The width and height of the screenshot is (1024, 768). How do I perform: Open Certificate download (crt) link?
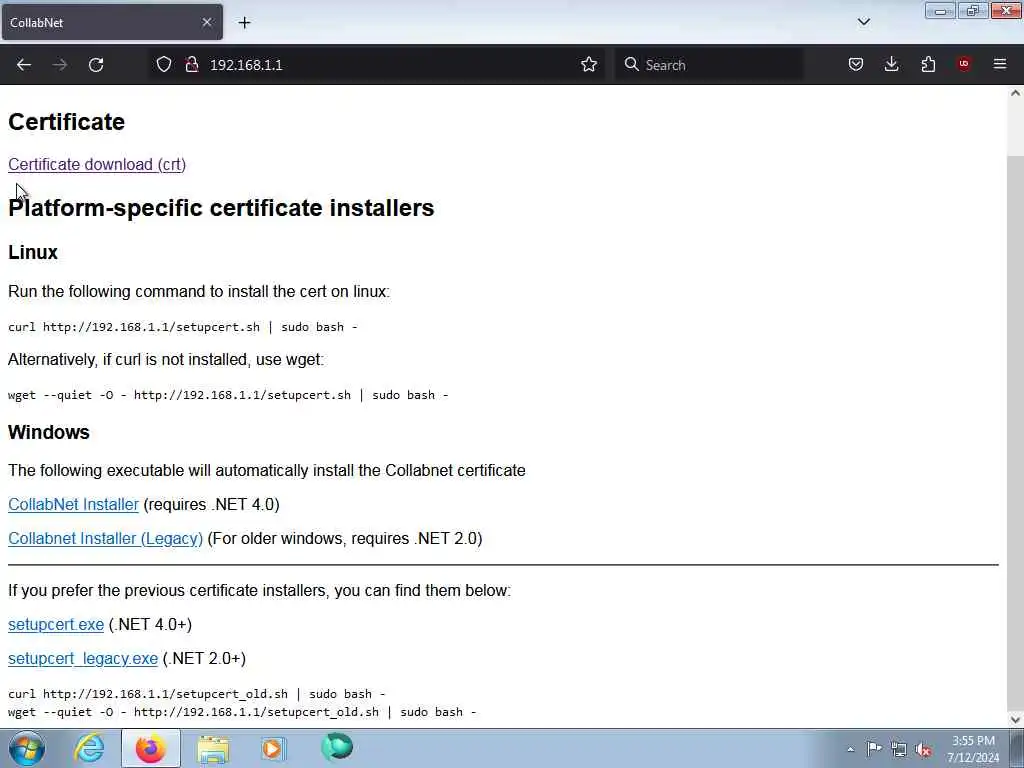click(97, 165)
